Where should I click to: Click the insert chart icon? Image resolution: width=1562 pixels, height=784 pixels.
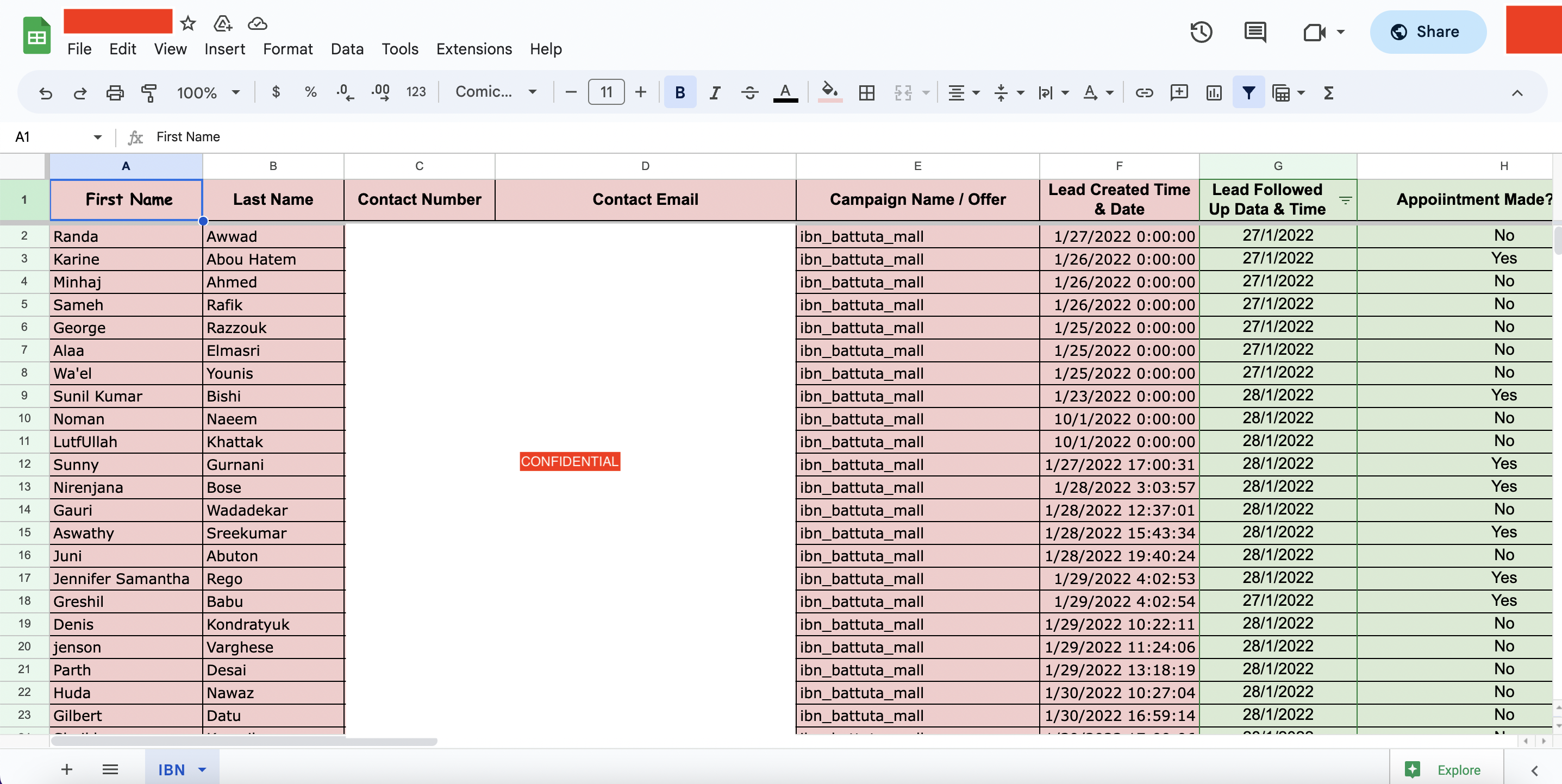click(x=1213, y=93)
